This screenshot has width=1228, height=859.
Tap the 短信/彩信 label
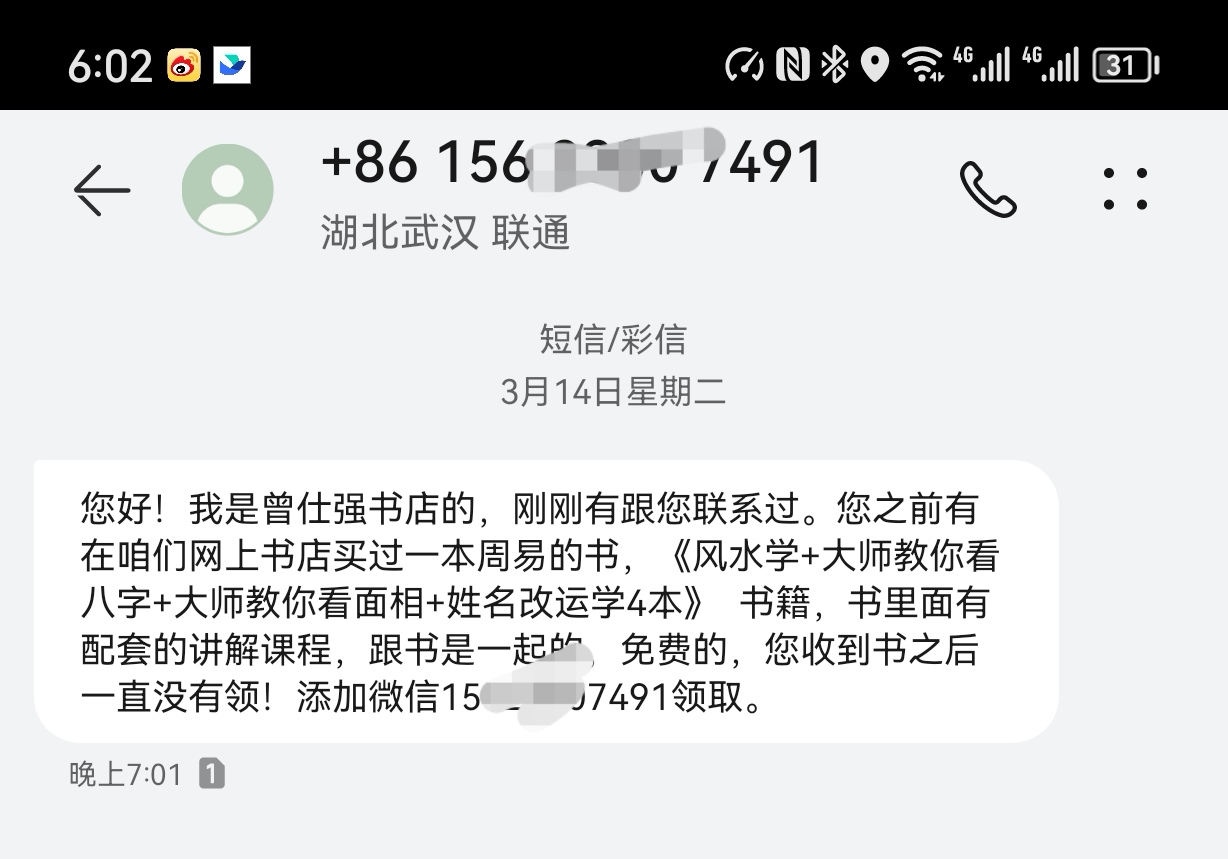point(613,339)
